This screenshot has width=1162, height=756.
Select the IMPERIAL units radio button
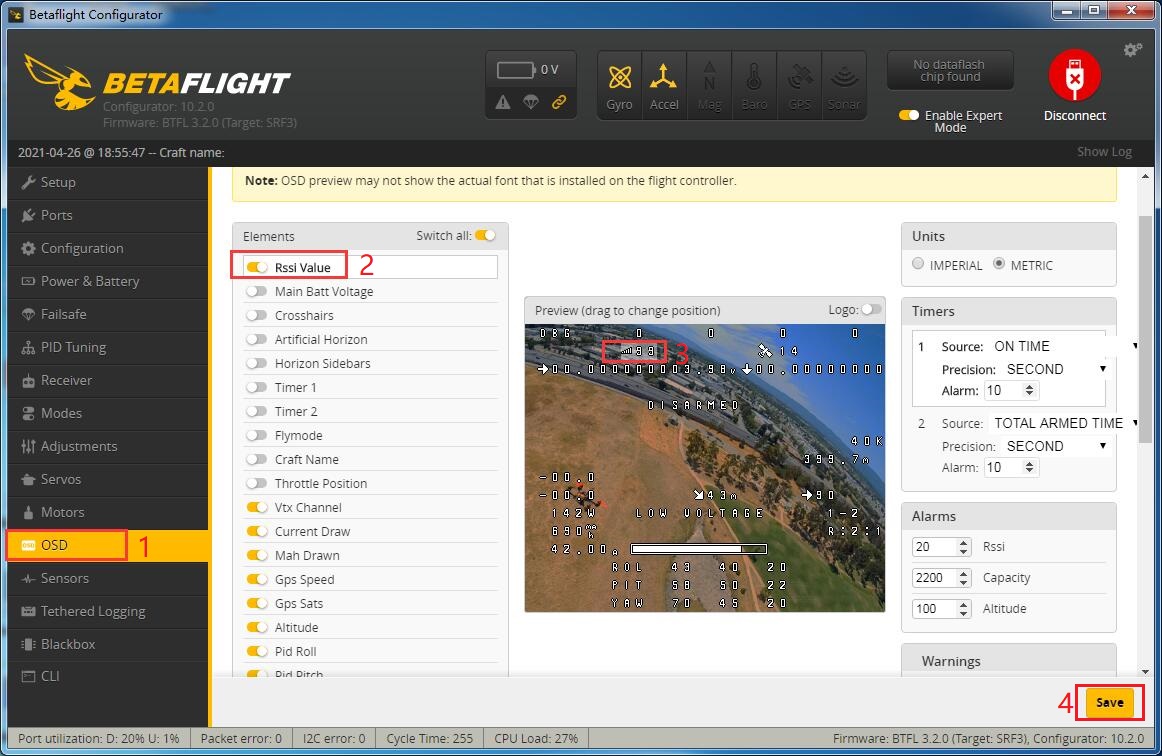pos(919,265)
